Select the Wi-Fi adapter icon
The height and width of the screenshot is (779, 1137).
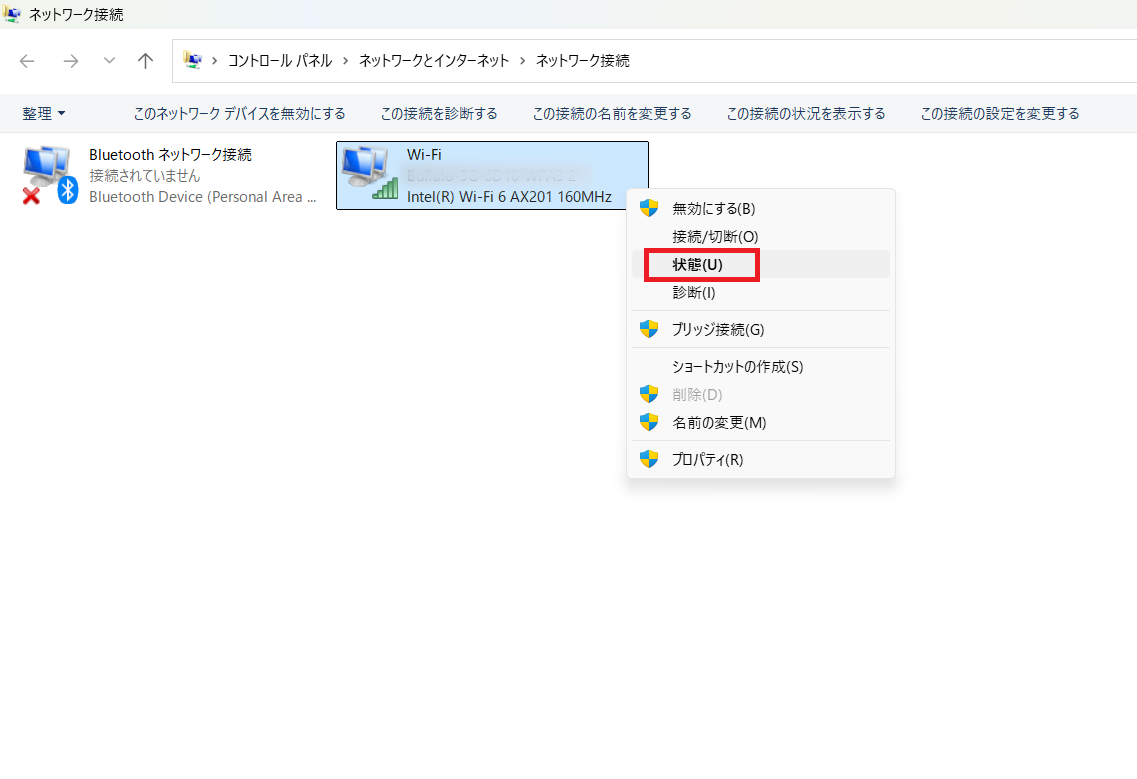tap(367, 172)
